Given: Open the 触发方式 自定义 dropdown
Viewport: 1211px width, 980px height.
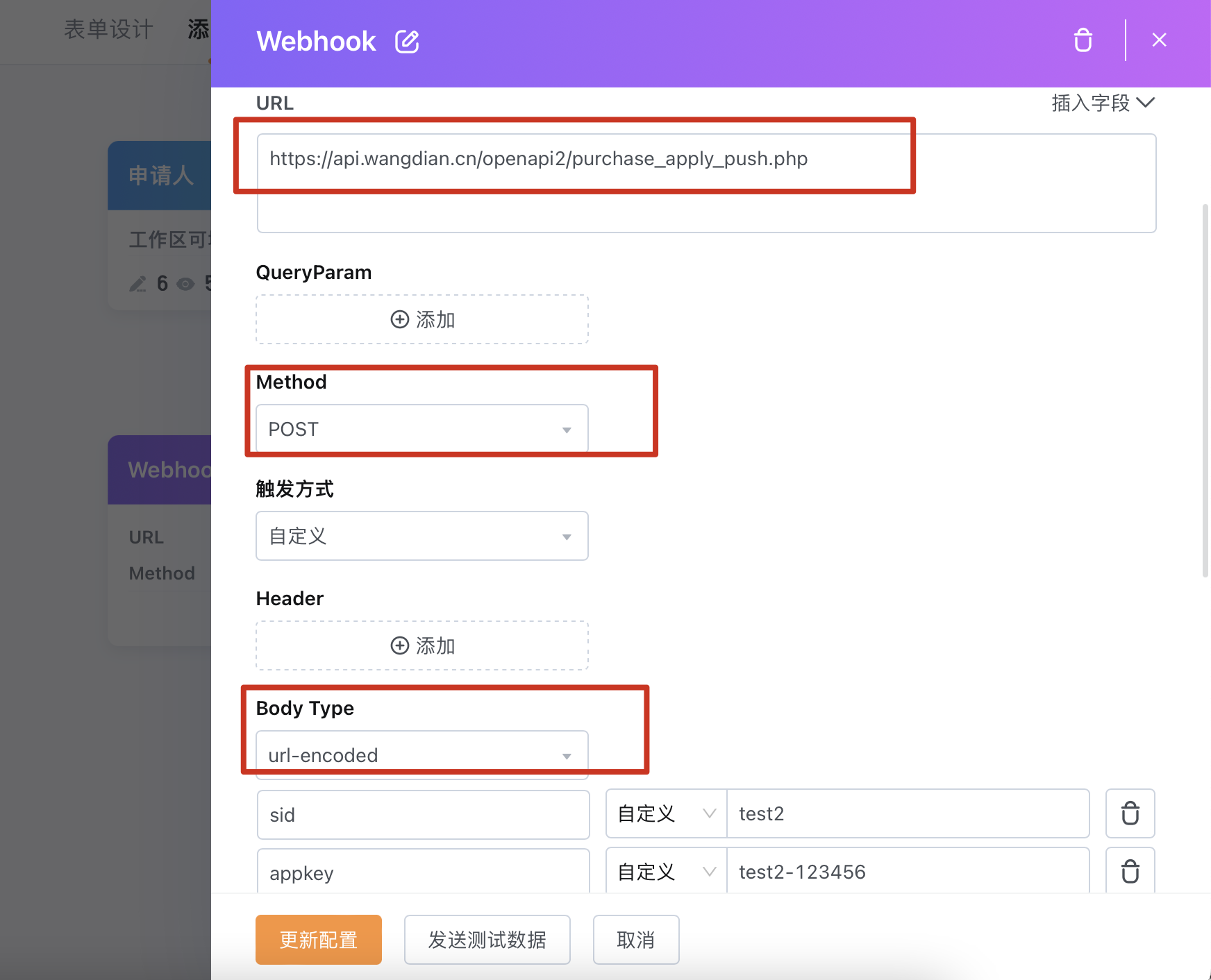Looking at the screenshot, I should (x=422, y=536).
